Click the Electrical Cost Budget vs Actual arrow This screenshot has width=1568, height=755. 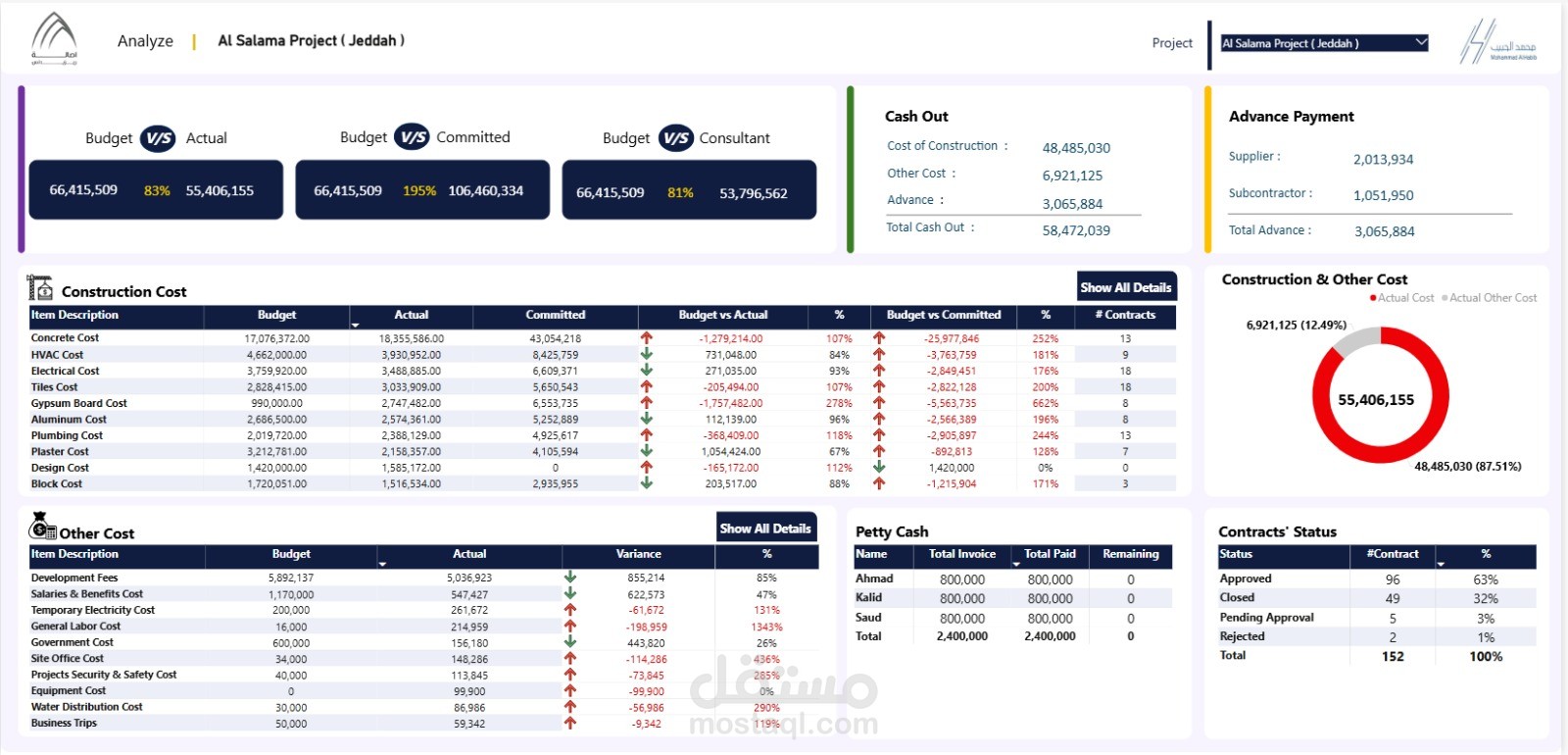[647, 371]
